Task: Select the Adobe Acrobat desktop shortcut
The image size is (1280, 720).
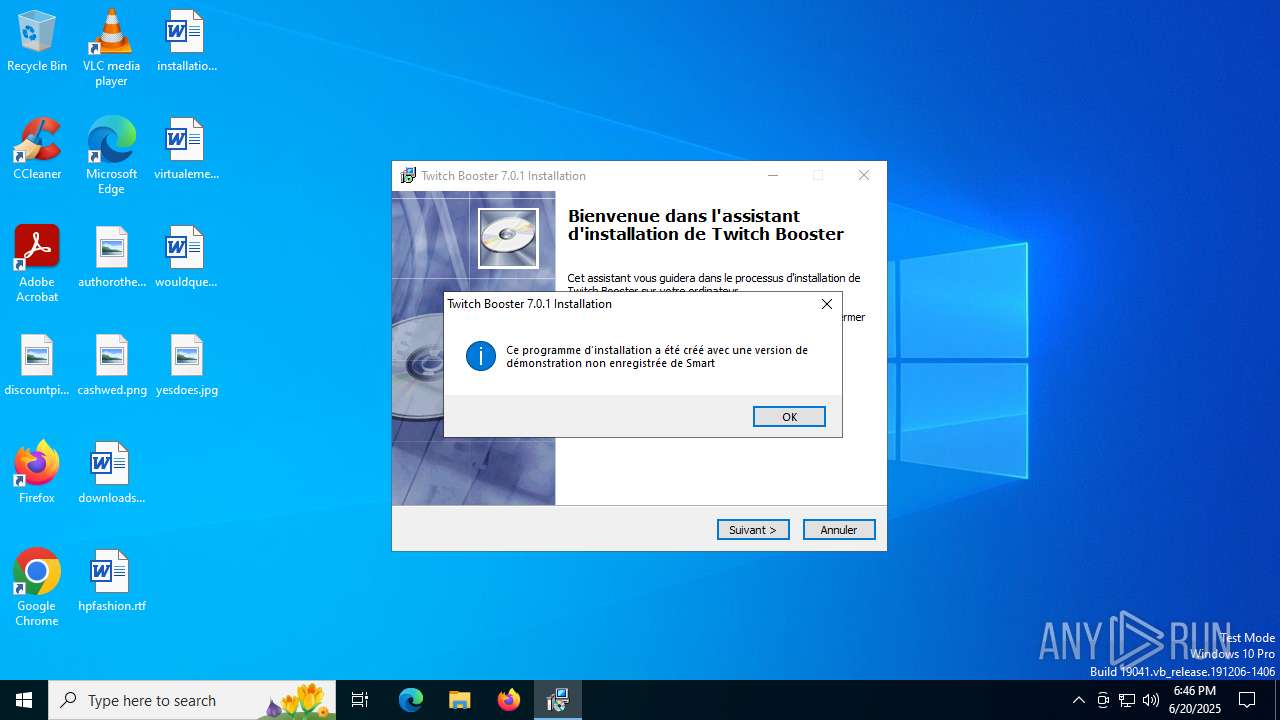Action: (37, 264)
